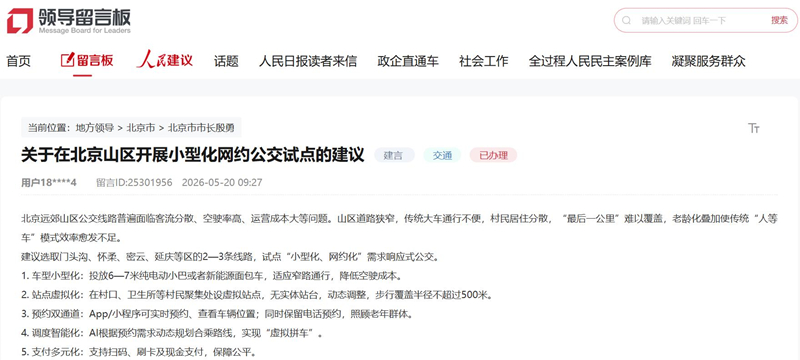The height and width of the screenshot is (360, 800).
Task: Click the 留言ID:25301956 text
Action: click(134, 183)
